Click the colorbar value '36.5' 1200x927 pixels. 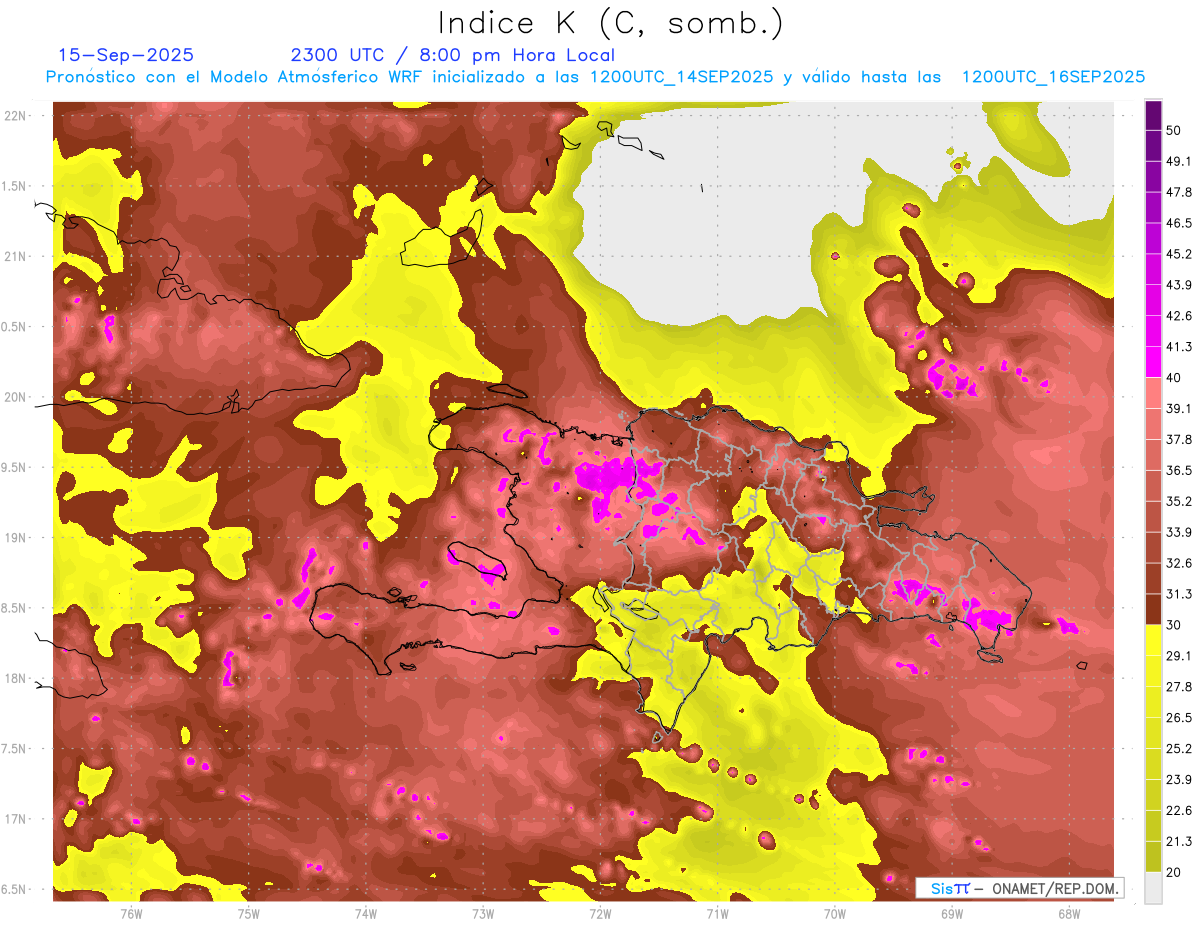(1179, 470)
